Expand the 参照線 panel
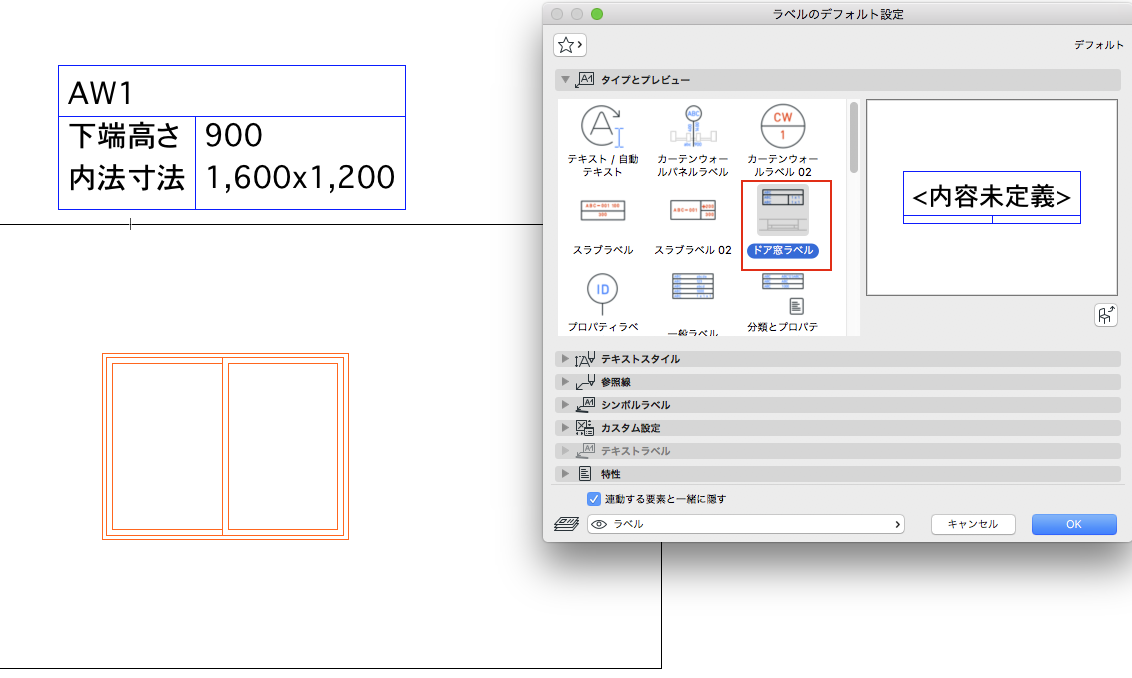 click(837, 382)
